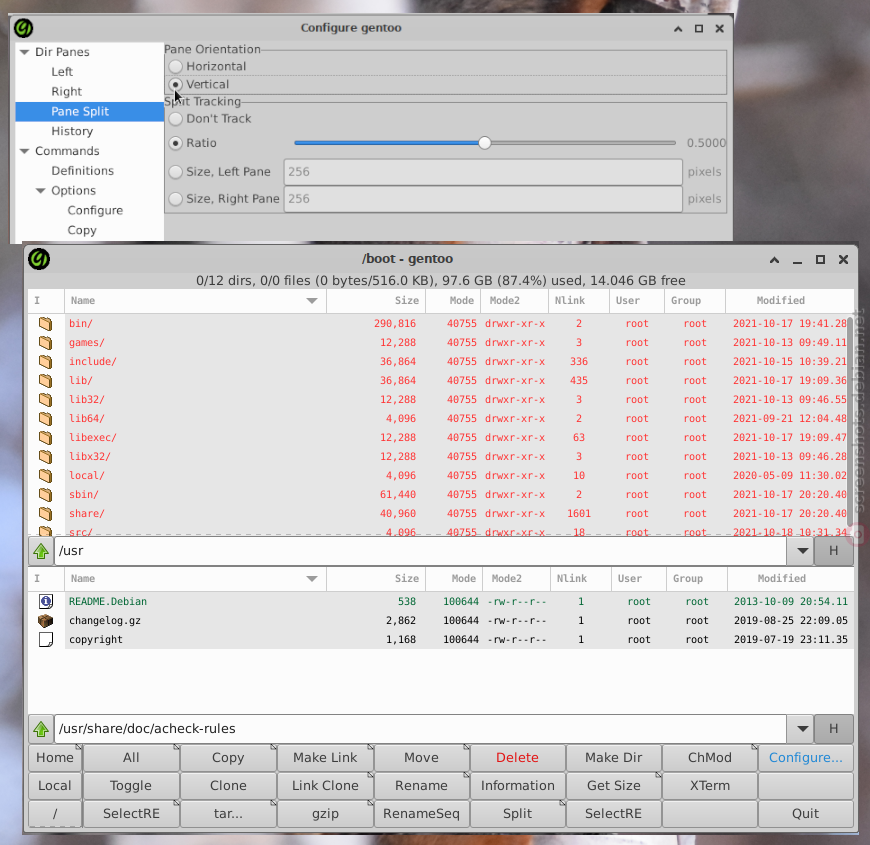This screenshot has height=845, width=870.
Task: Click the Size, Right Pane pixel field
Action: point(483,199)
